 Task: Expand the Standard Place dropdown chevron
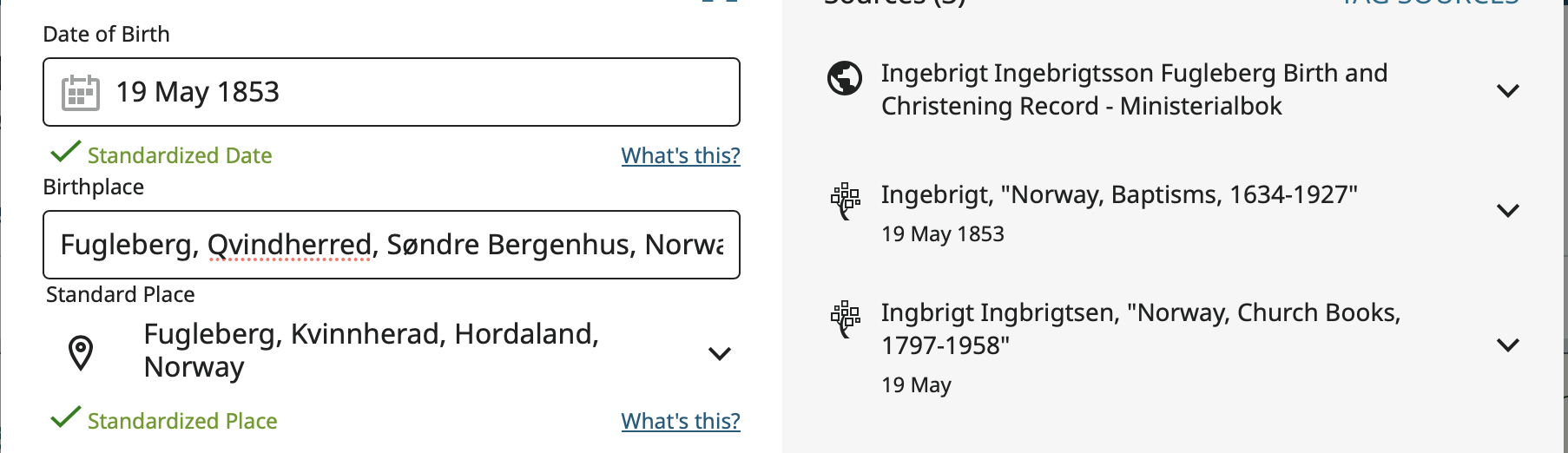719,353
